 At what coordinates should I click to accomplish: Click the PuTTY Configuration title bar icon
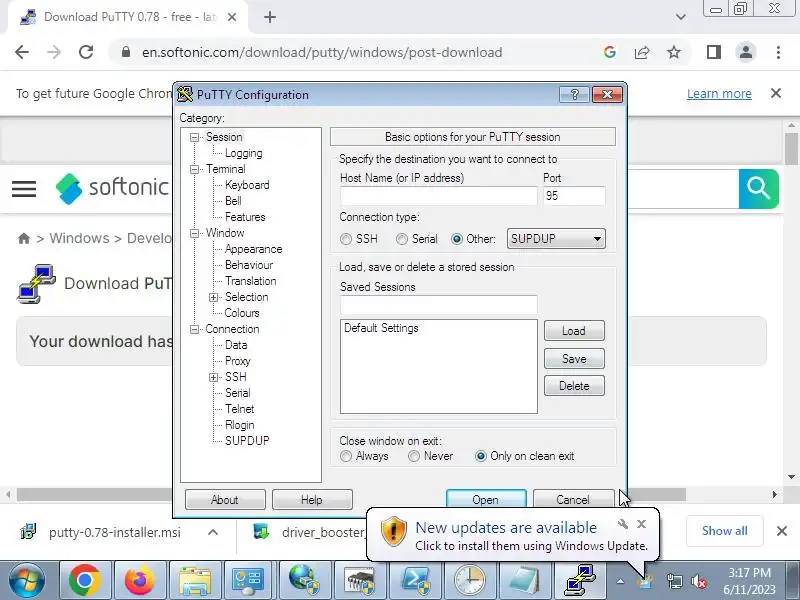pyautogui.click(x=185, y=94)
